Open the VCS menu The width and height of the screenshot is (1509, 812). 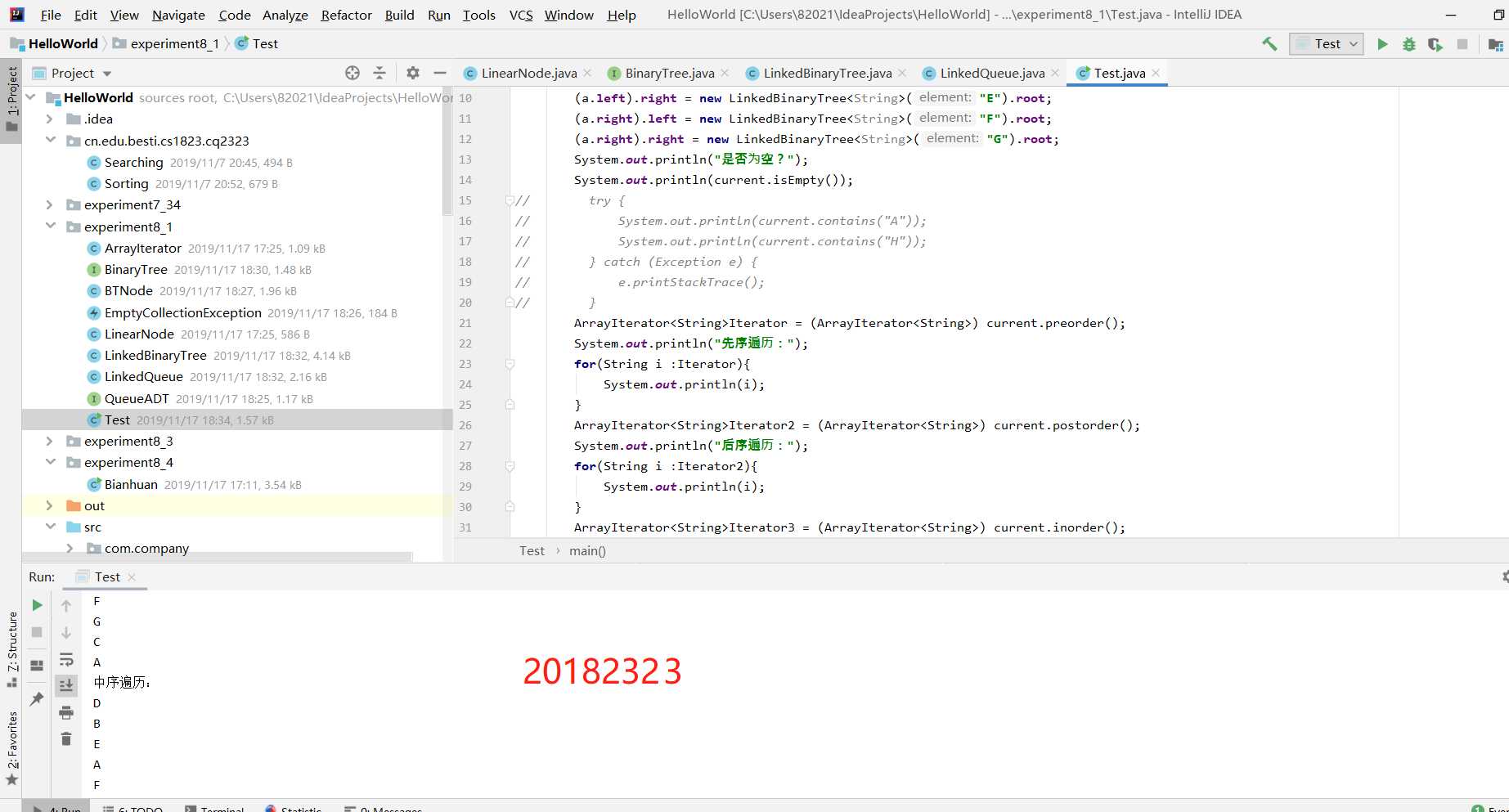click(521, 15)
